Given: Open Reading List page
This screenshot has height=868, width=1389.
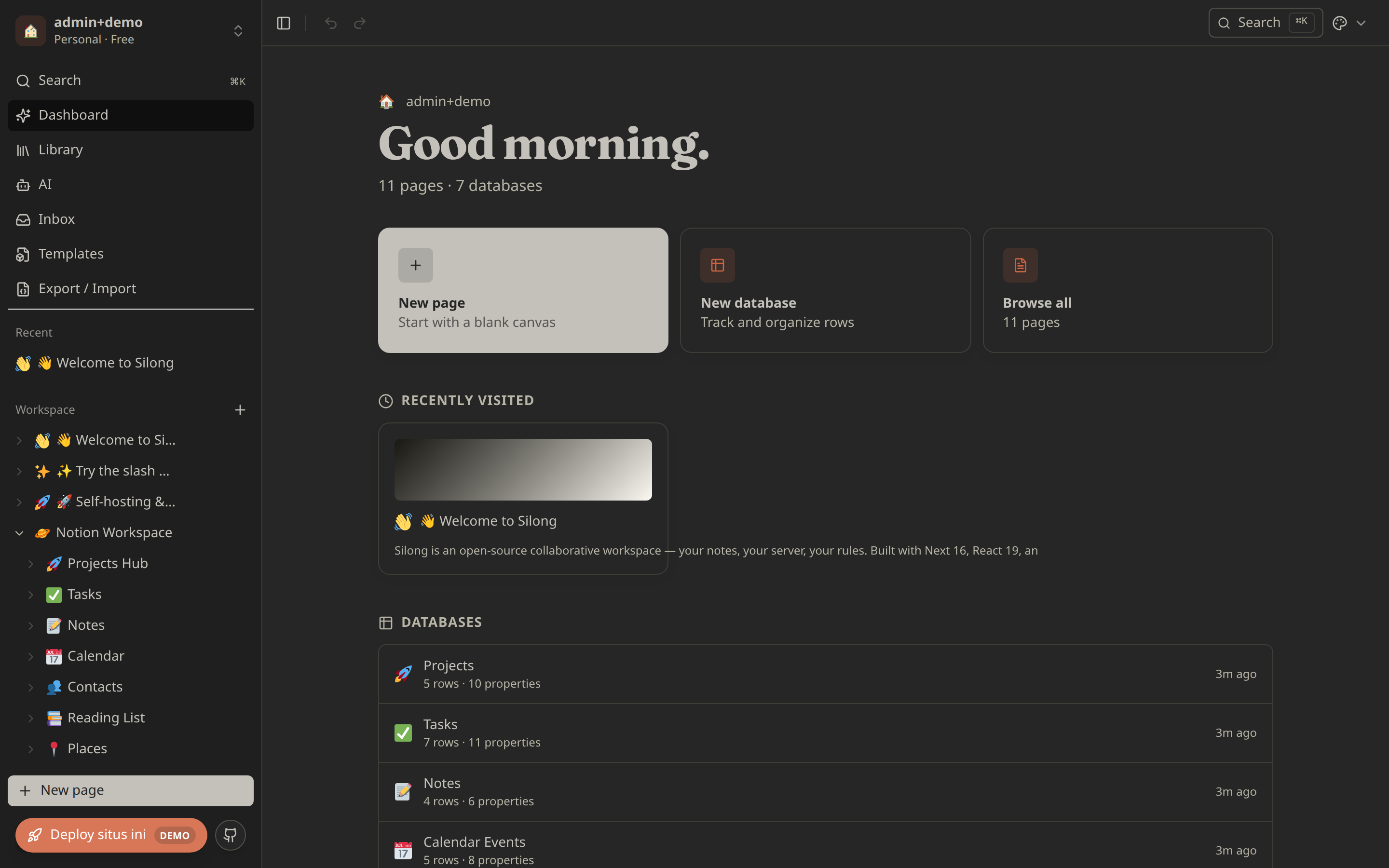Looking at the screenshot, I should (x=106, y=718).
